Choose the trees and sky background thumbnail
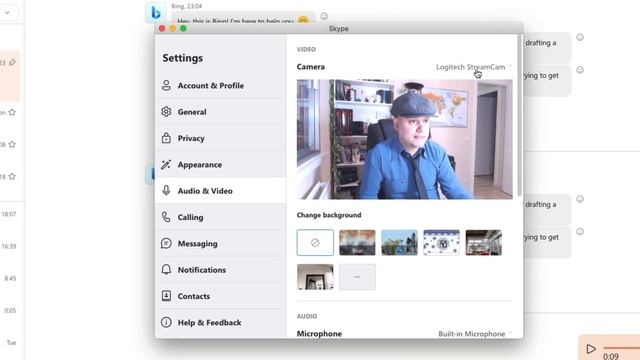Viewport: 640px width, 360px height. pos(399,242)
